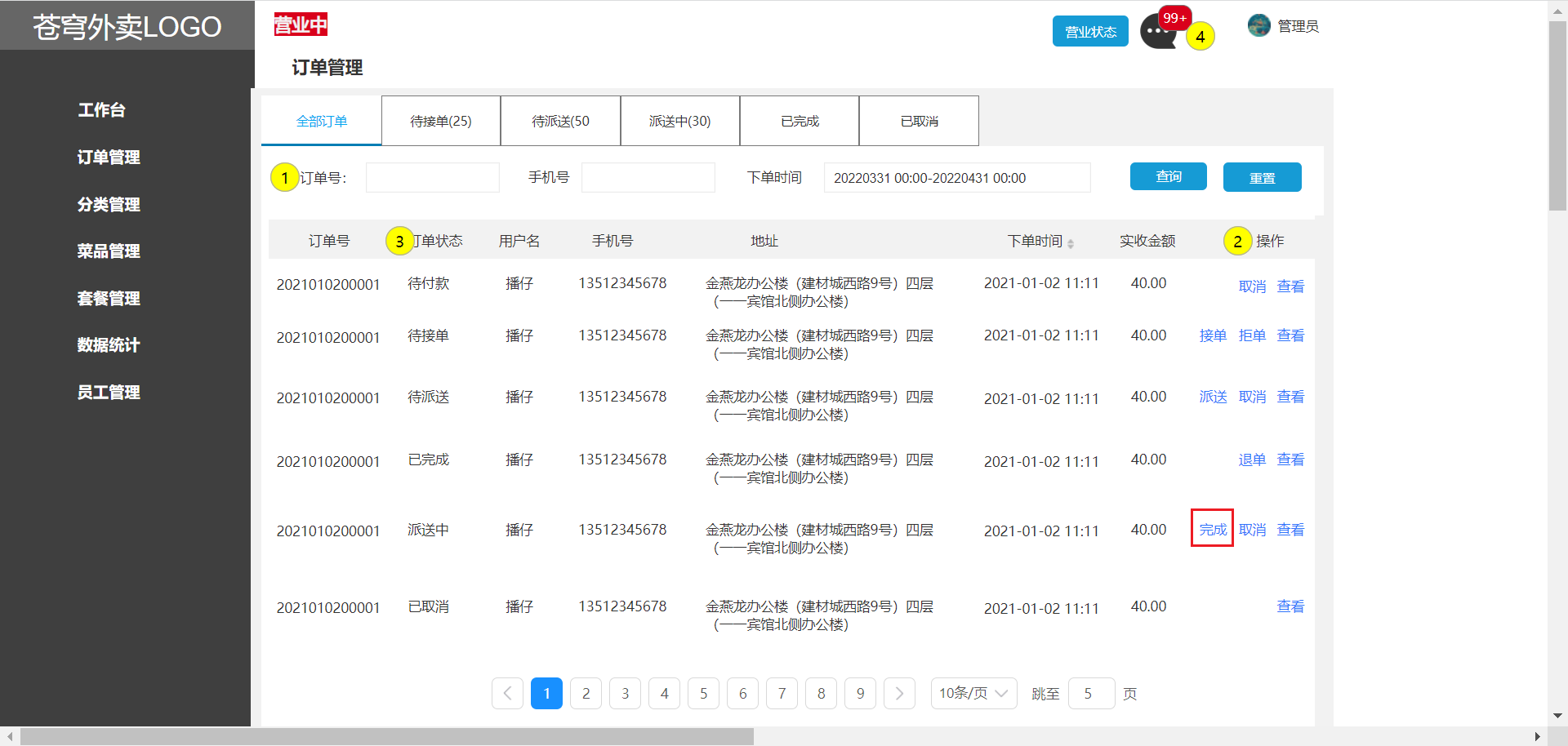Click the yellow annotation marker 2
This screenshot has width=1568, height=746.
pyautogui.click(x=1237, y=241)
